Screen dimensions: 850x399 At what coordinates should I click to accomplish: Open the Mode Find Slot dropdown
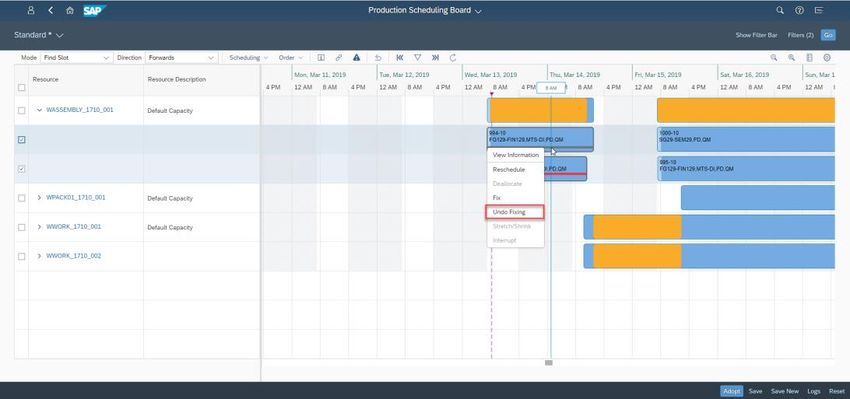click(x=76, y=57)
